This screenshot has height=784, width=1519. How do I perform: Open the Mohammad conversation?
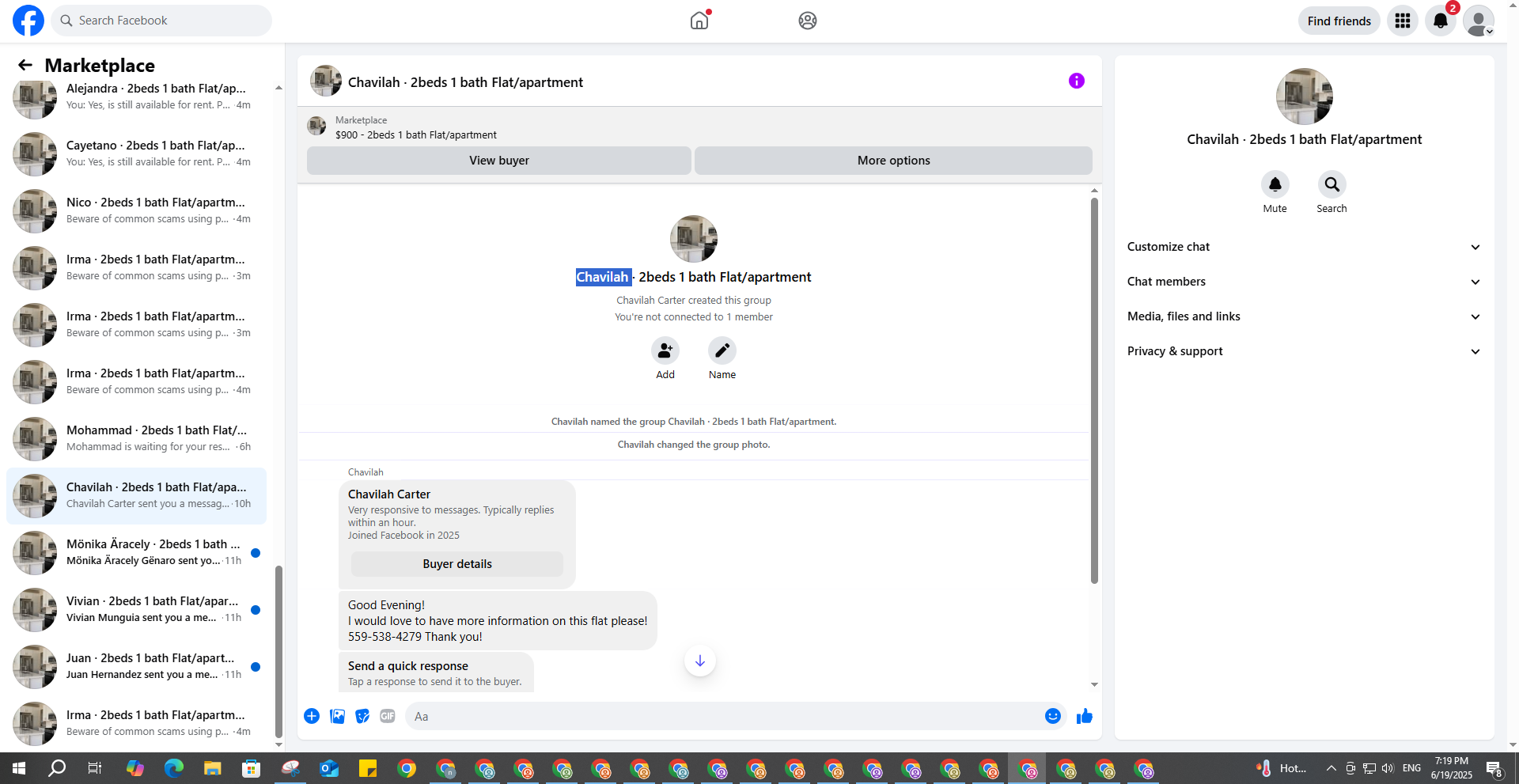pyautogui.click(x=136, y=438)
